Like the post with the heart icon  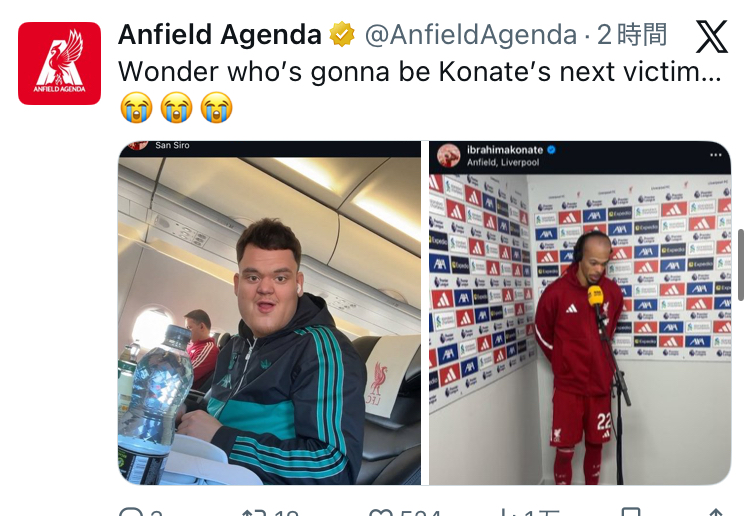click(x=381, y=513)
